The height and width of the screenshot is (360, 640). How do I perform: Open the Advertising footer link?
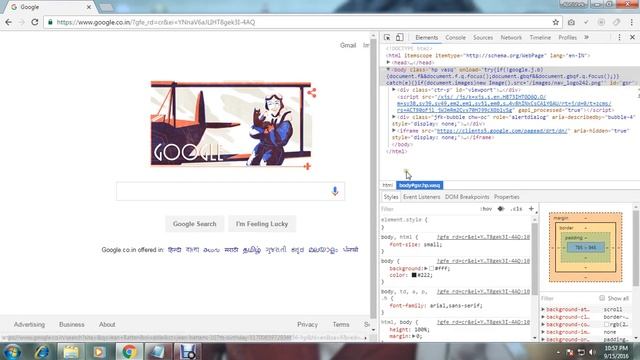(x=29, y=324)
